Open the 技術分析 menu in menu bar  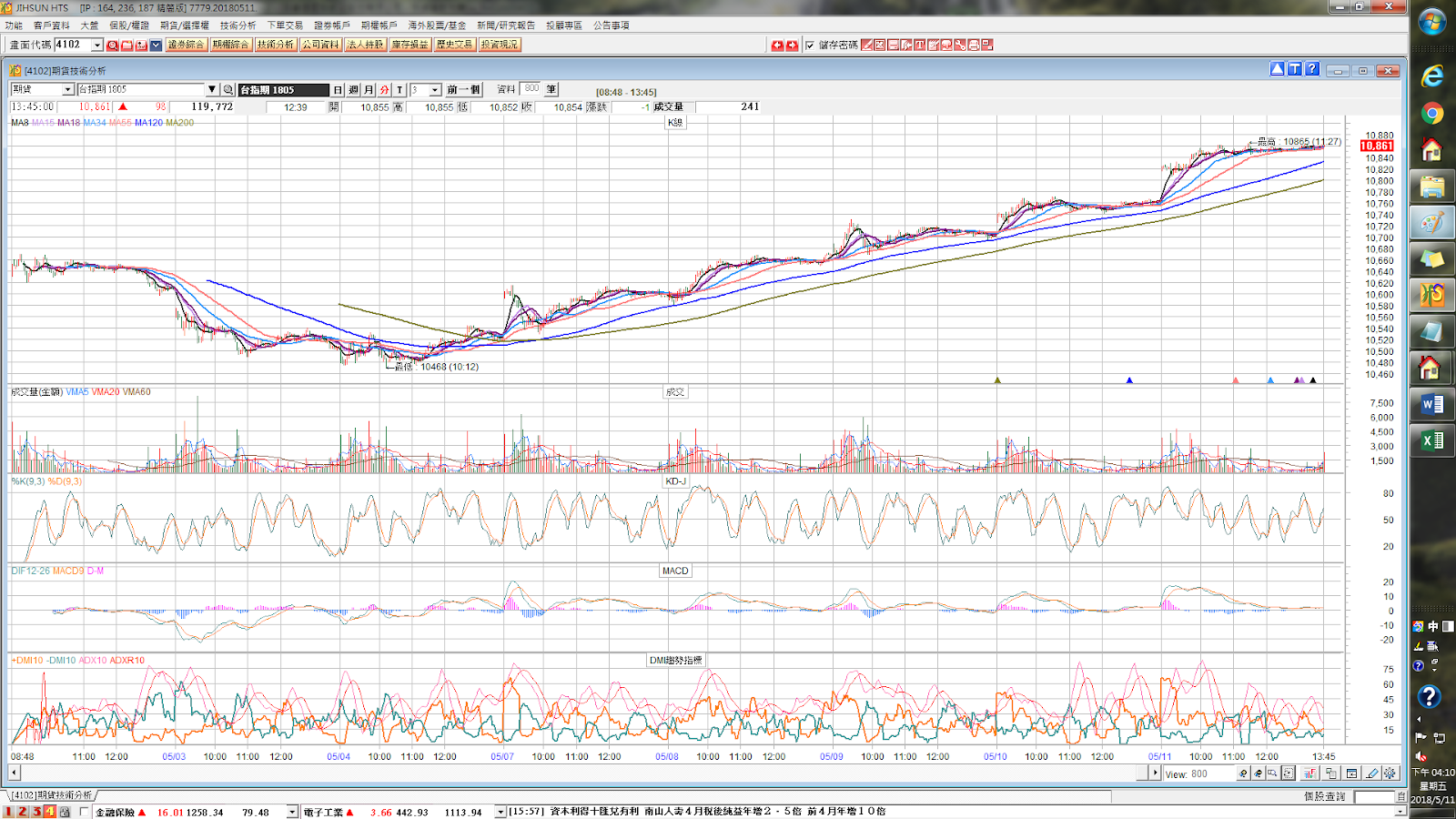tap(238, 25)
